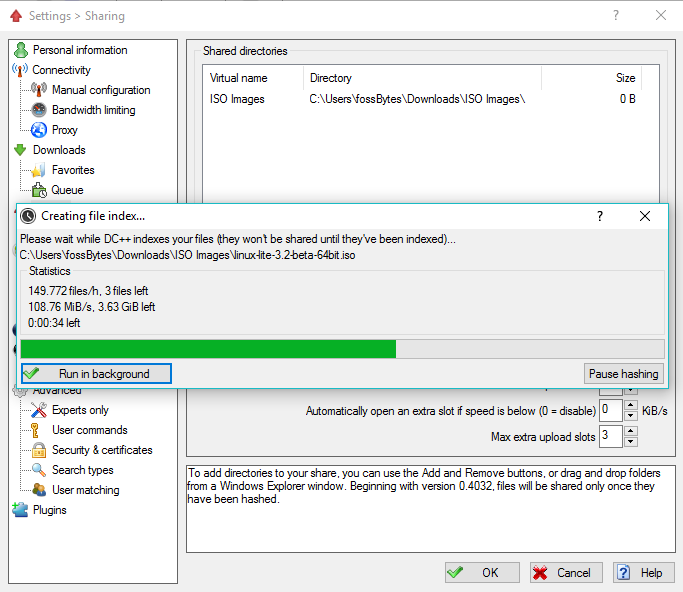Click the help description text box

[x=431, y=509]
